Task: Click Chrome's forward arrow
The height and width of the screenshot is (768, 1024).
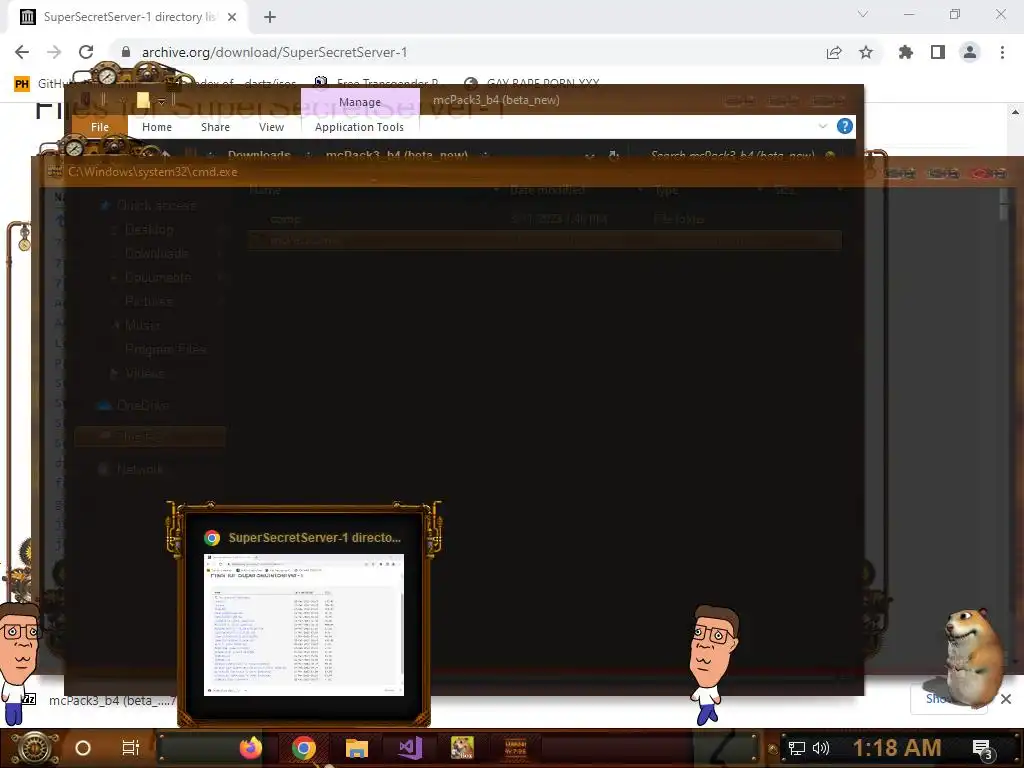Action: [54, 52]
